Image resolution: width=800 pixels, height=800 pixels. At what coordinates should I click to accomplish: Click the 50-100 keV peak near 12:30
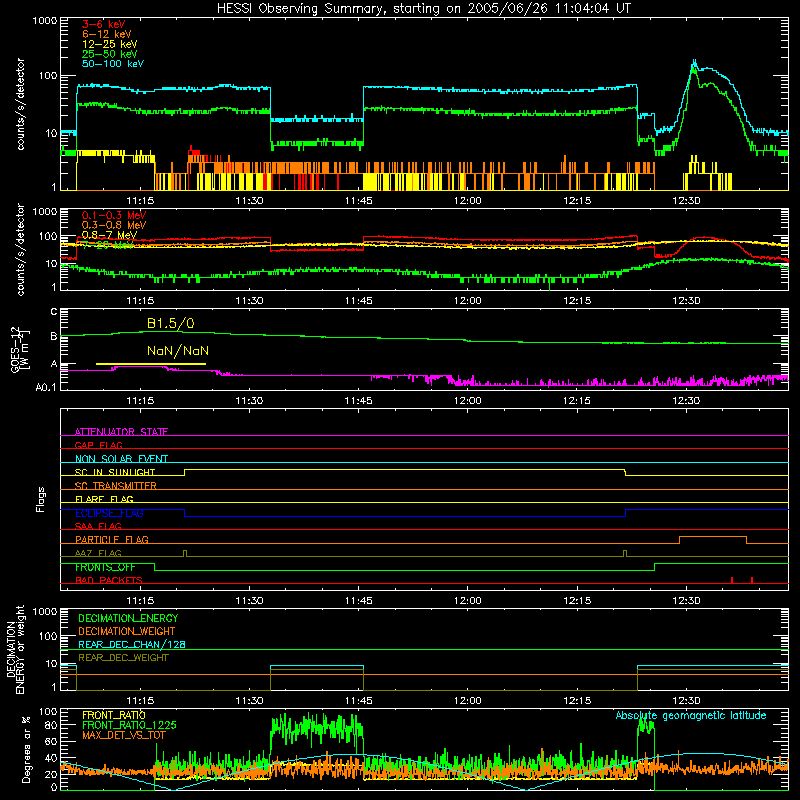tap(694, 62)
